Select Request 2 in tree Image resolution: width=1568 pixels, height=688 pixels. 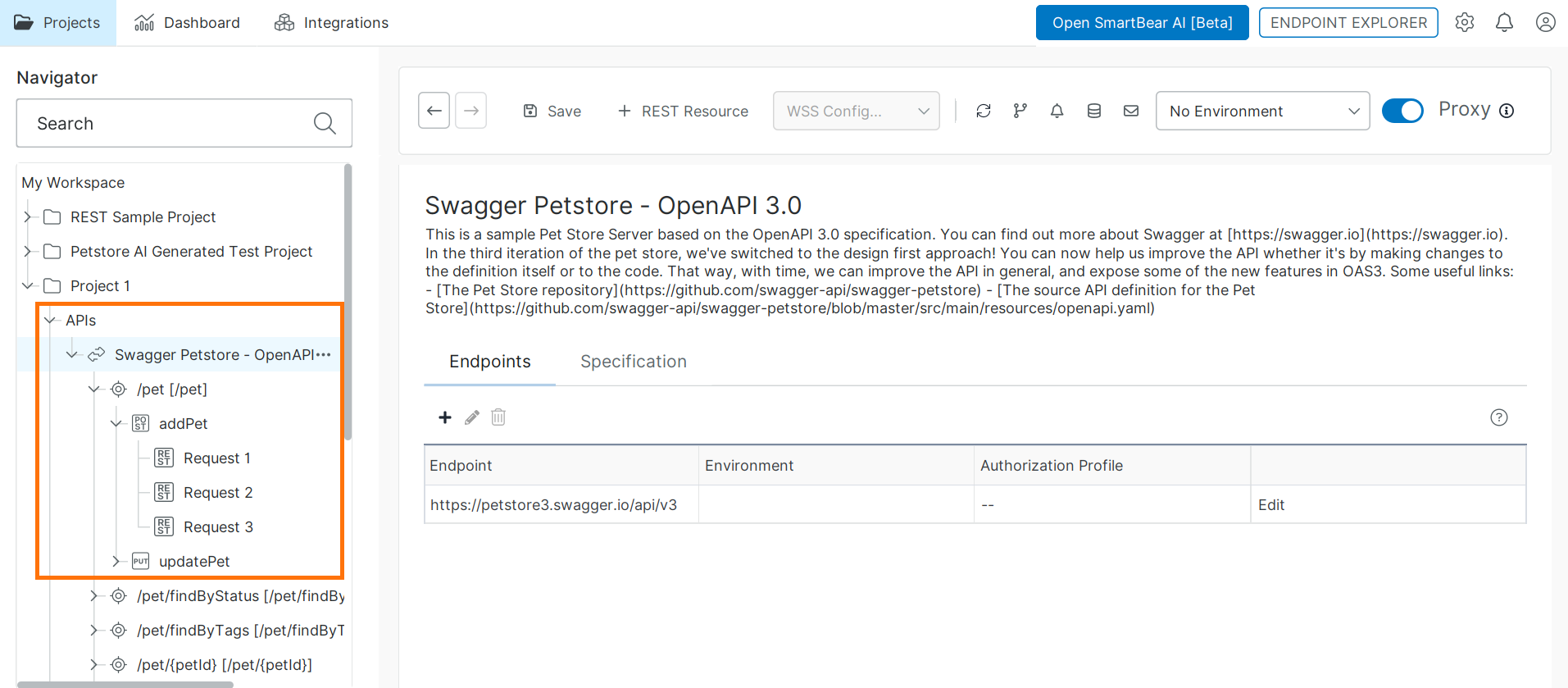(x=218, y=492)
